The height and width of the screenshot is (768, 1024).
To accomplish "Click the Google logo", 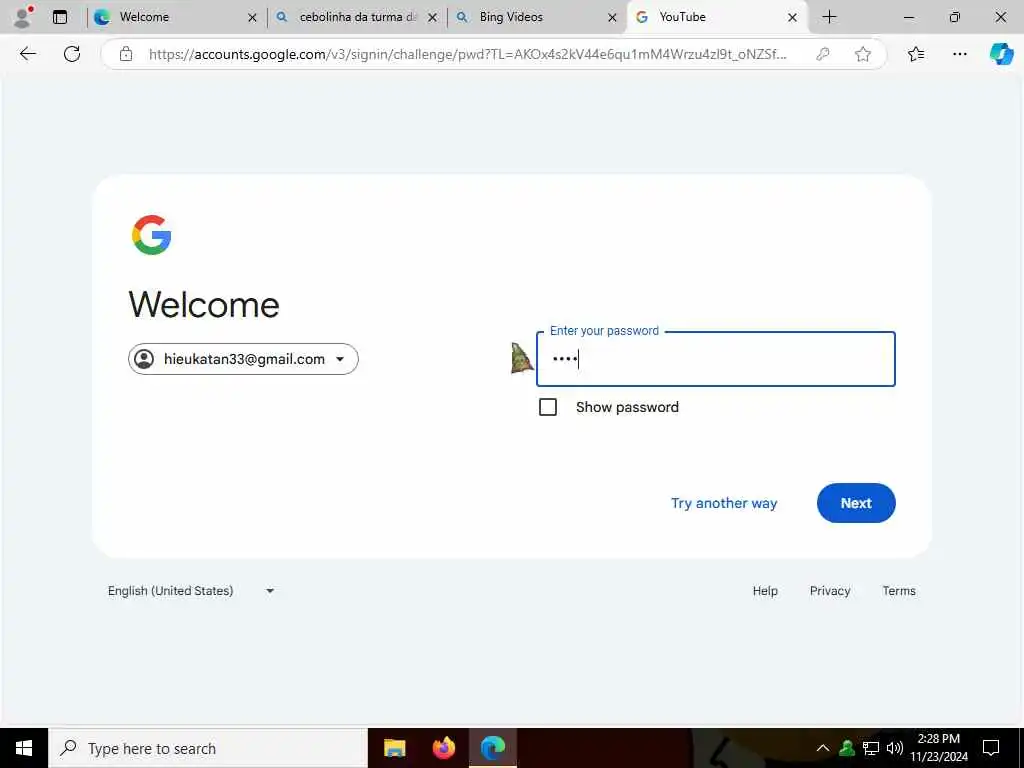I will [152, 234].
